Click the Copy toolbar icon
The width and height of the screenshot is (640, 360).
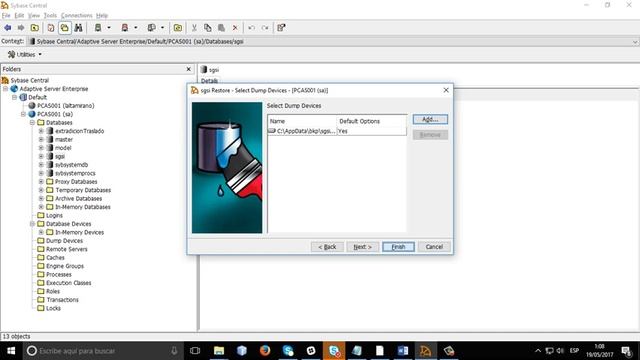(x=208, y=28)
